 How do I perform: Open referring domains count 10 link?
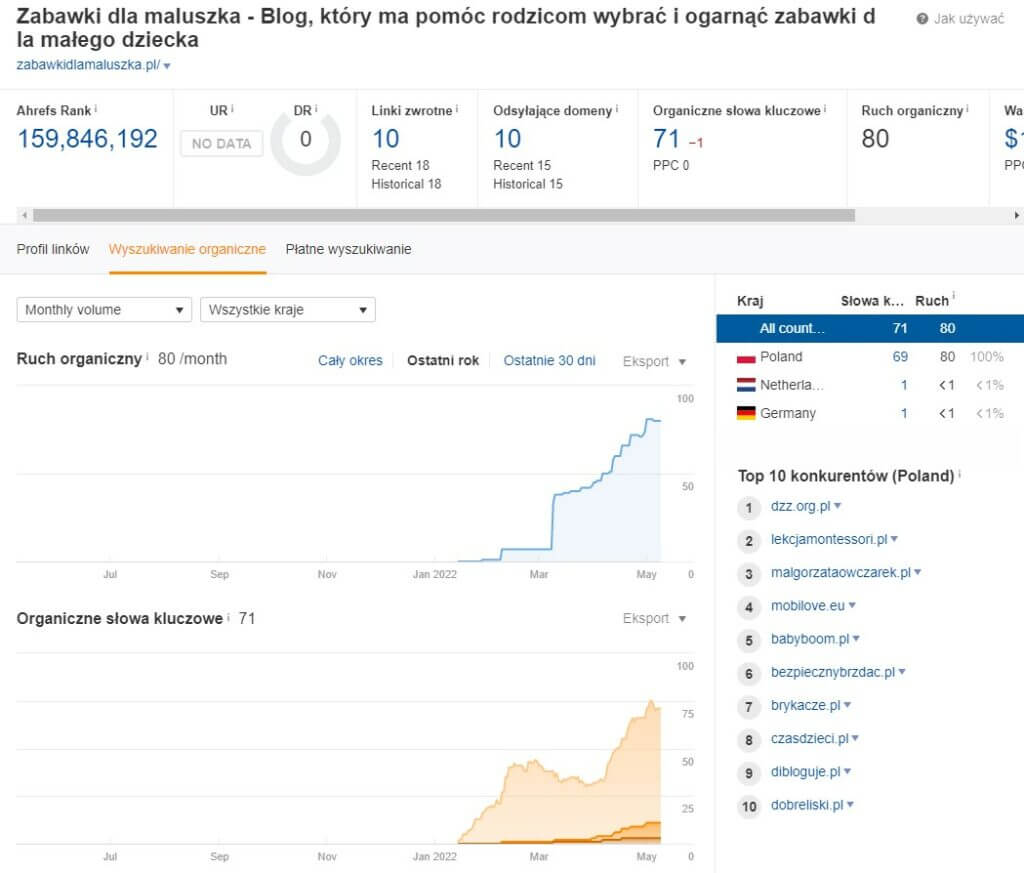(507, 138)
